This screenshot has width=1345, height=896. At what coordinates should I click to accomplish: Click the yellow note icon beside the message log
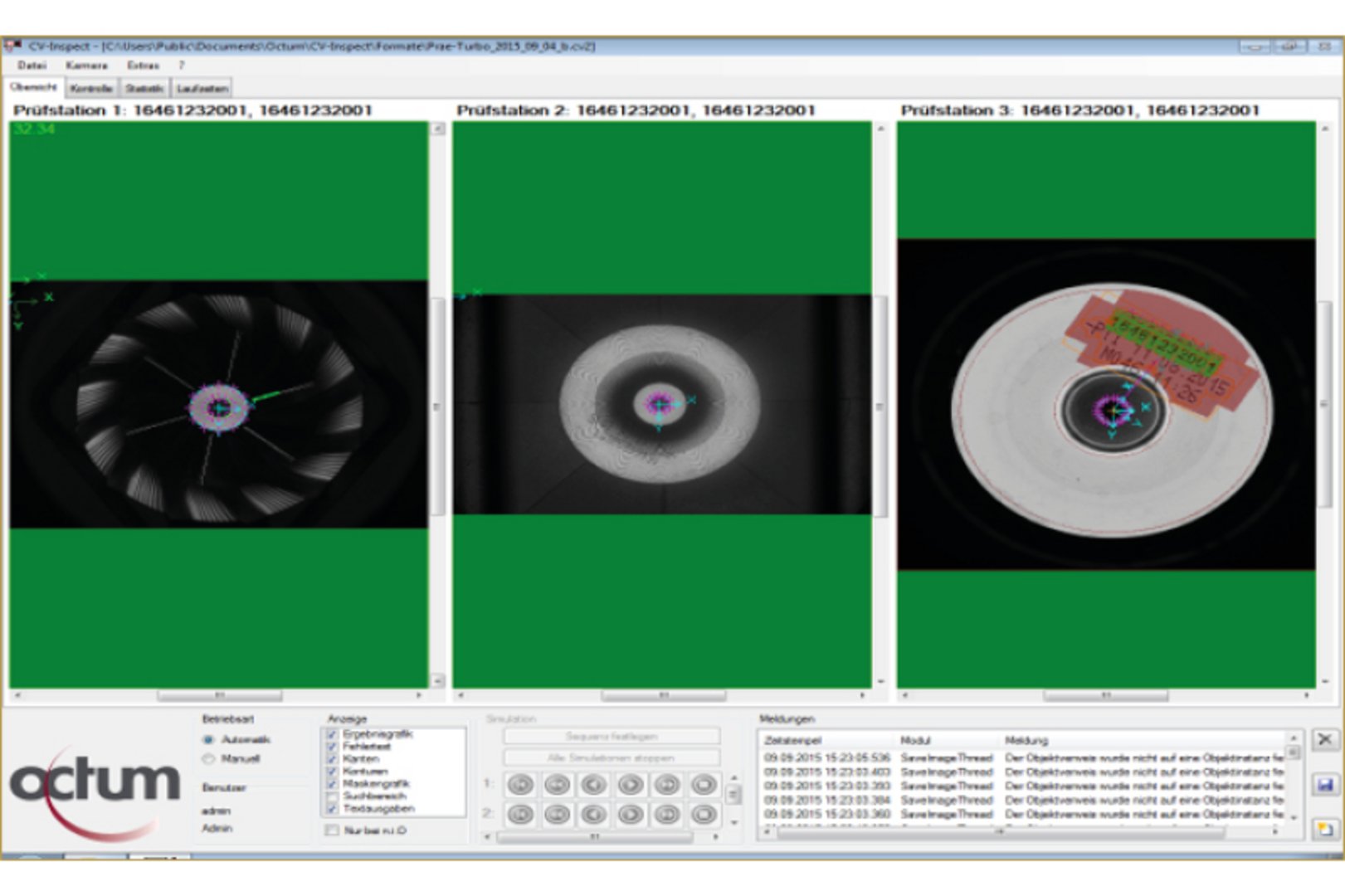(x=1324, y=828)
